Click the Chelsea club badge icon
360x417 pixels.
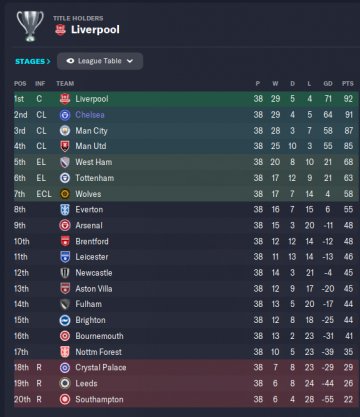click(65, 115)
